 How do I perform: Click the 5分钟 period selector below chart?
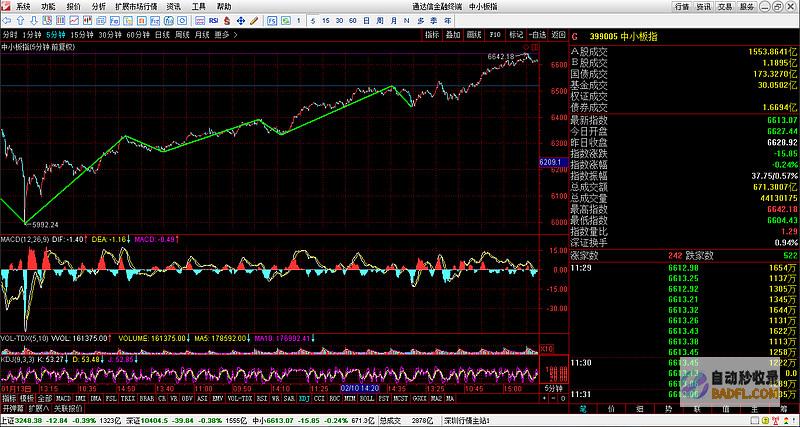[554, 388]
